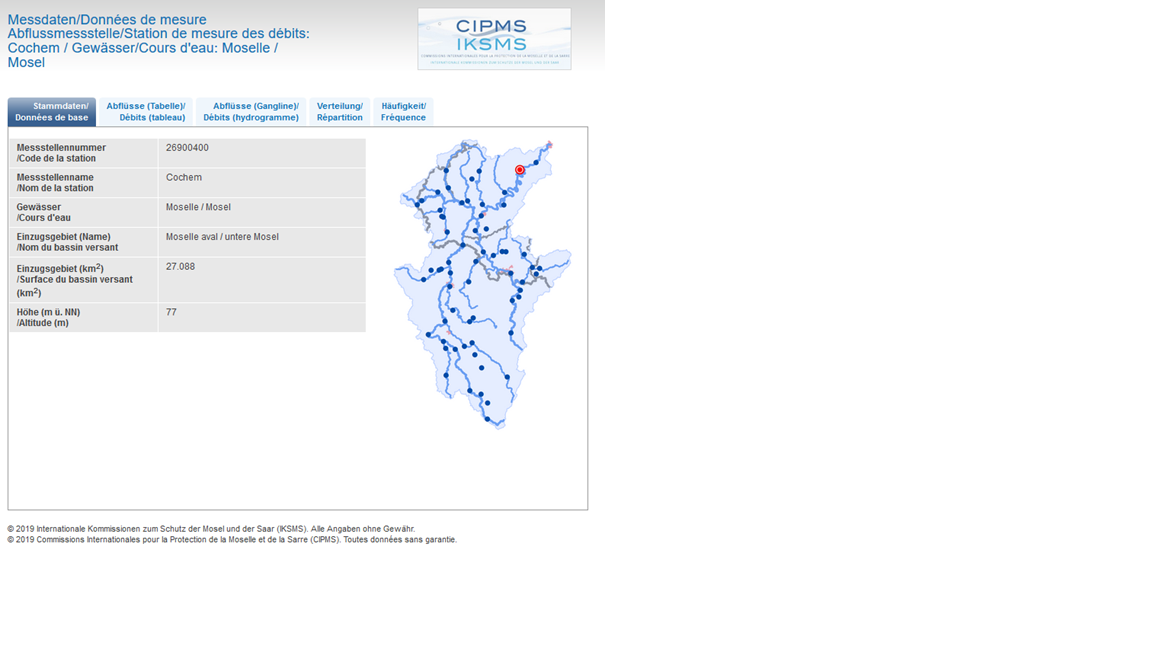Click the Einzugsgebiet (Name) row label
Screen dimensions: 1152x648
pos(67,242)
